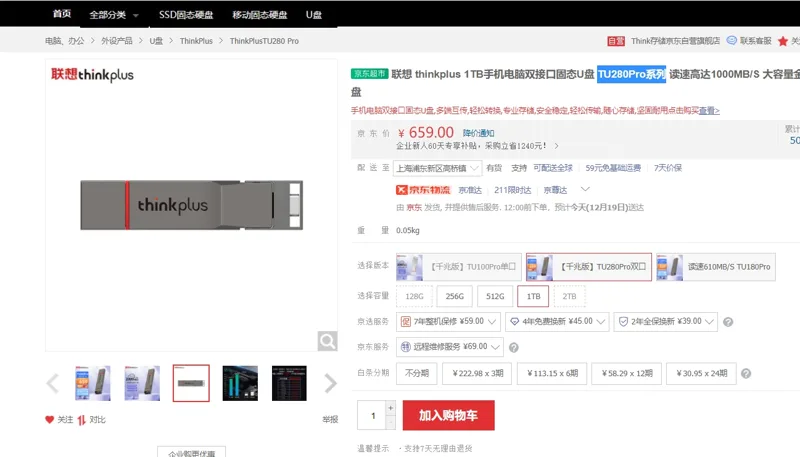Go to 首页 in navigation bar
This screenshot has height=457, width=800.
(62, 14)
